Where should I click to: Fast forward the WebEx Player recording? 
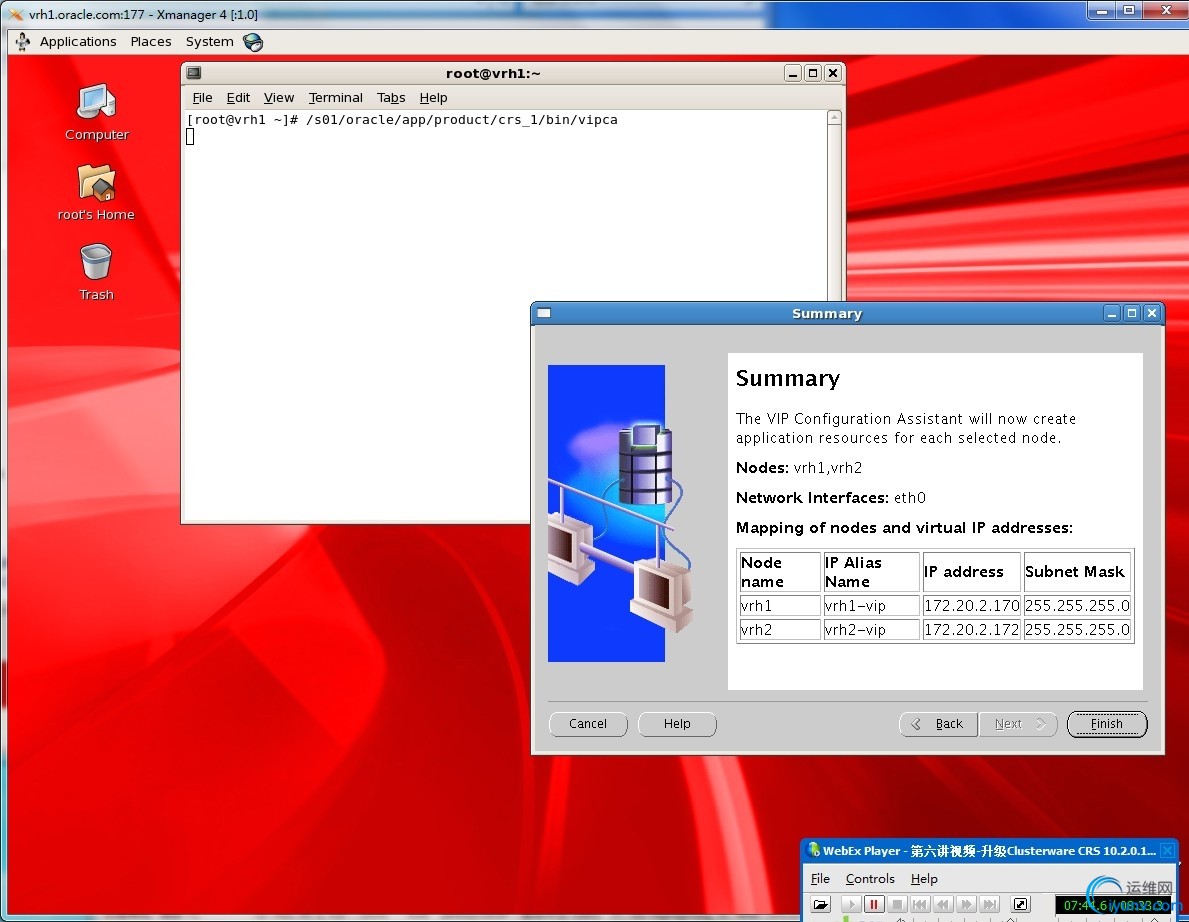(x=966, y=905)
